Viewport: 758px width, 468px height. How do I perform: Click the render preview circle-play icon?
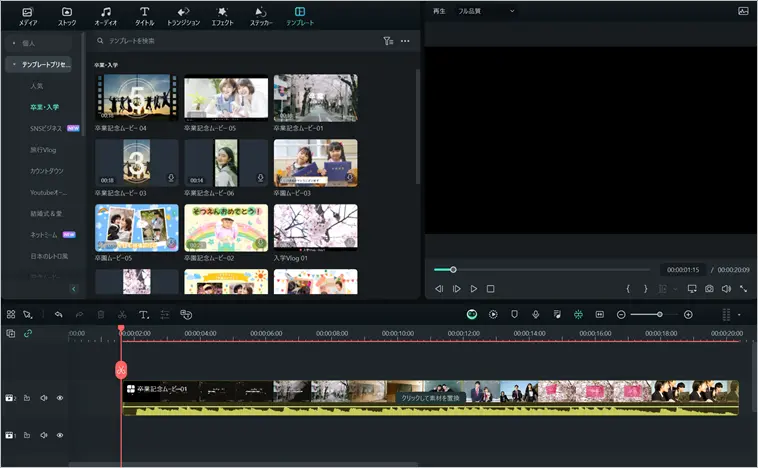(x=493, y=315)
